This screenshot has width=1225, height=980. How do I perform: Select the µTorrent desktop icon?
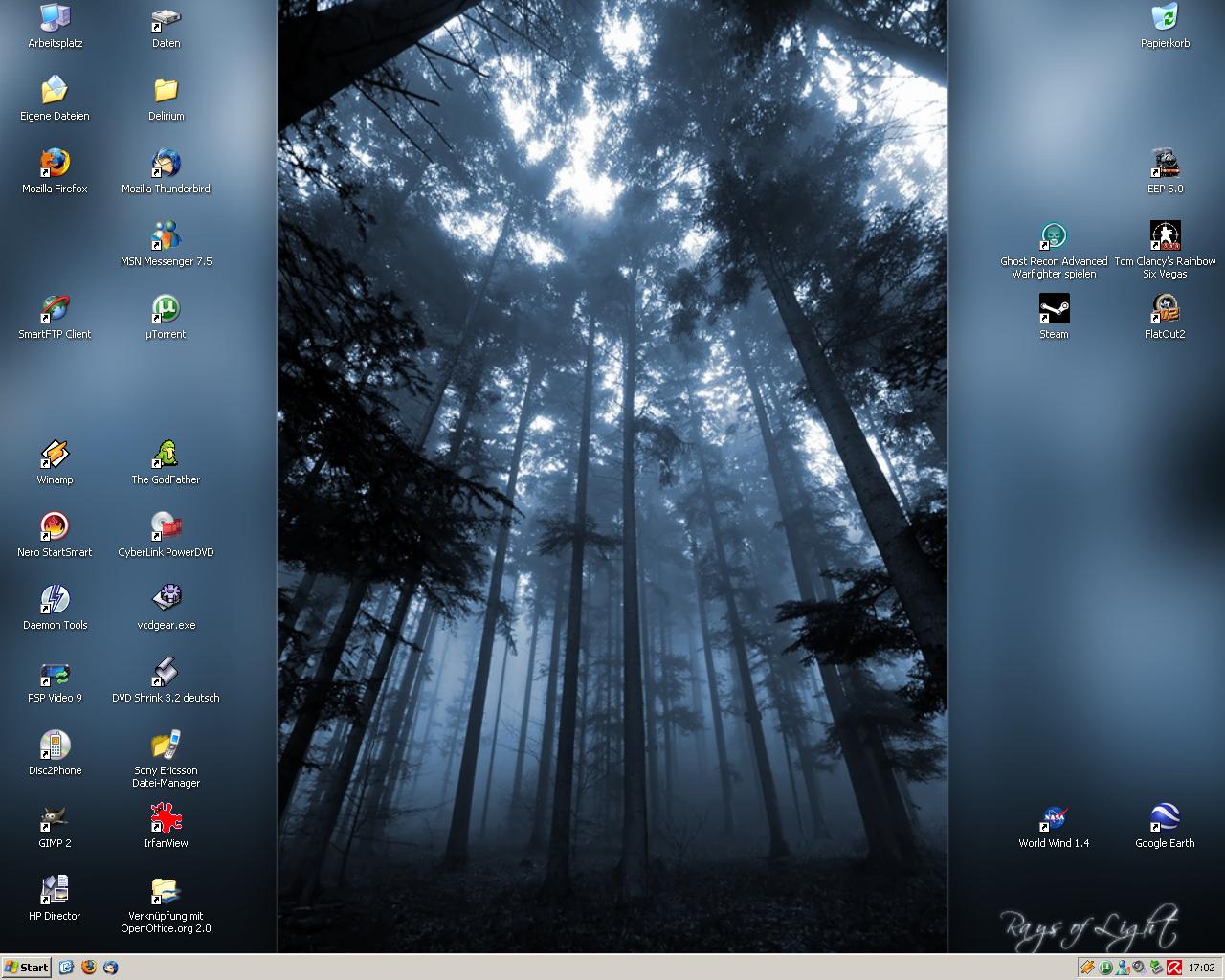click(x=166, y=310)
